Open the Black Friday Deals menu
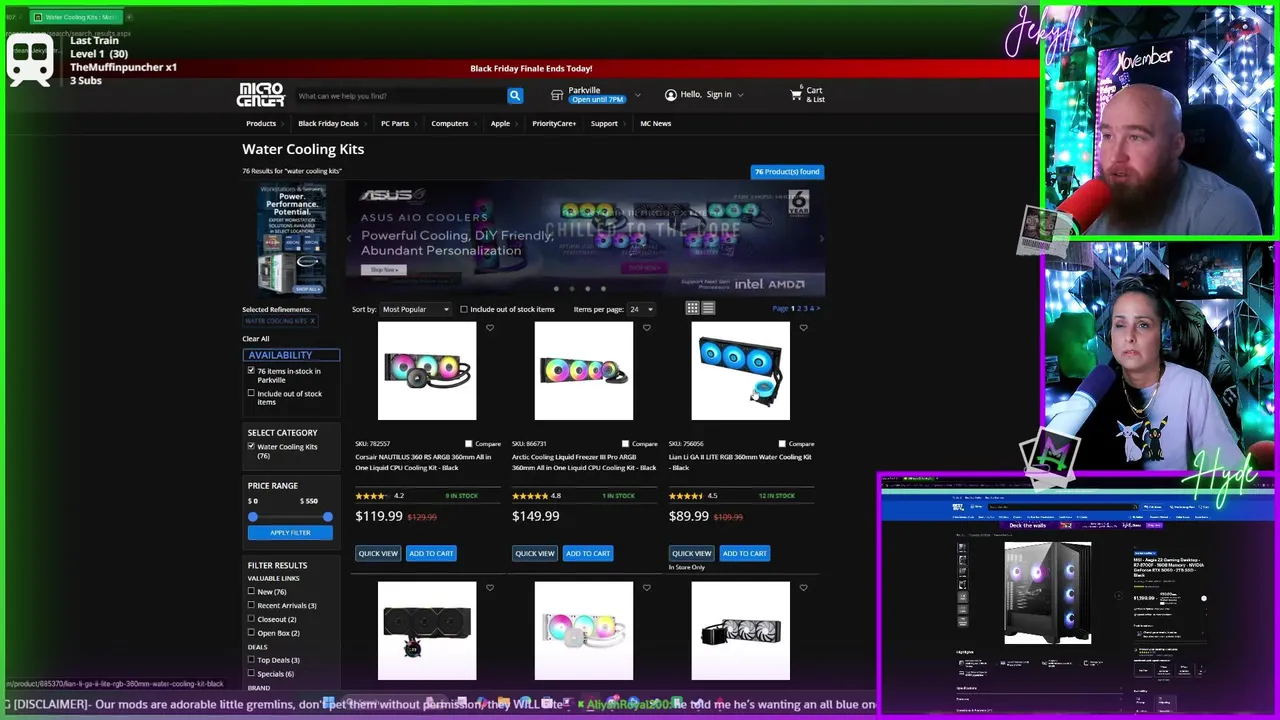This screenshot has width=1280, height=720. pos(331,123)
